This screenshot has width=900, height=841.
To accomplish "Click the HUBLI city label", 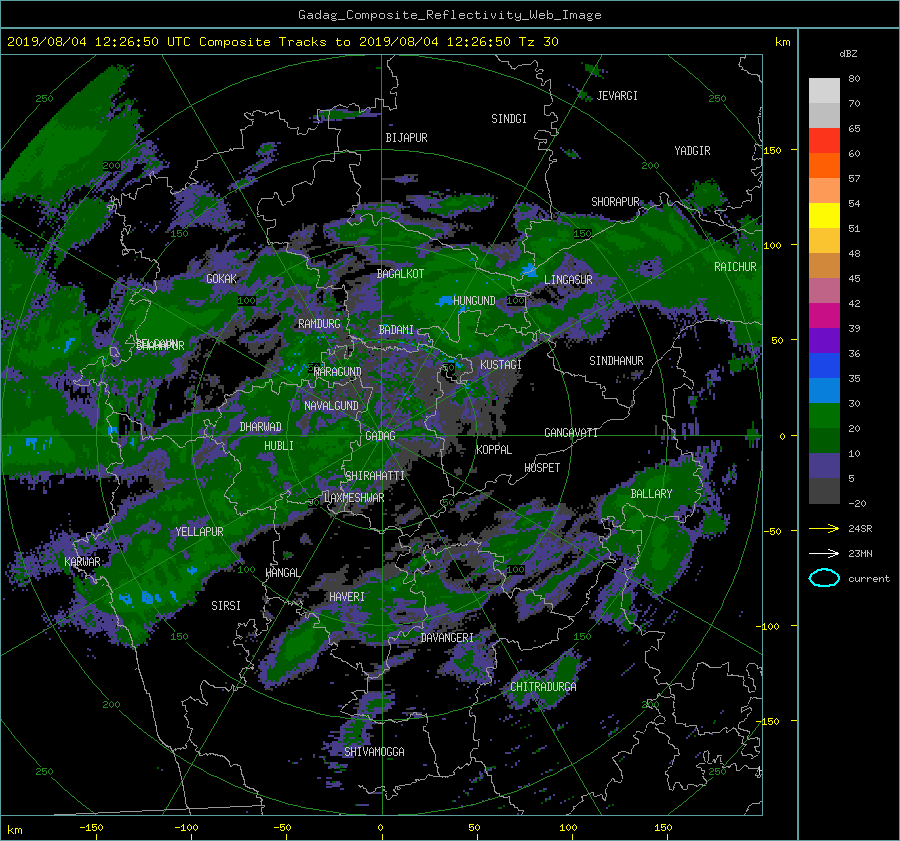I will tap(279, 446).
